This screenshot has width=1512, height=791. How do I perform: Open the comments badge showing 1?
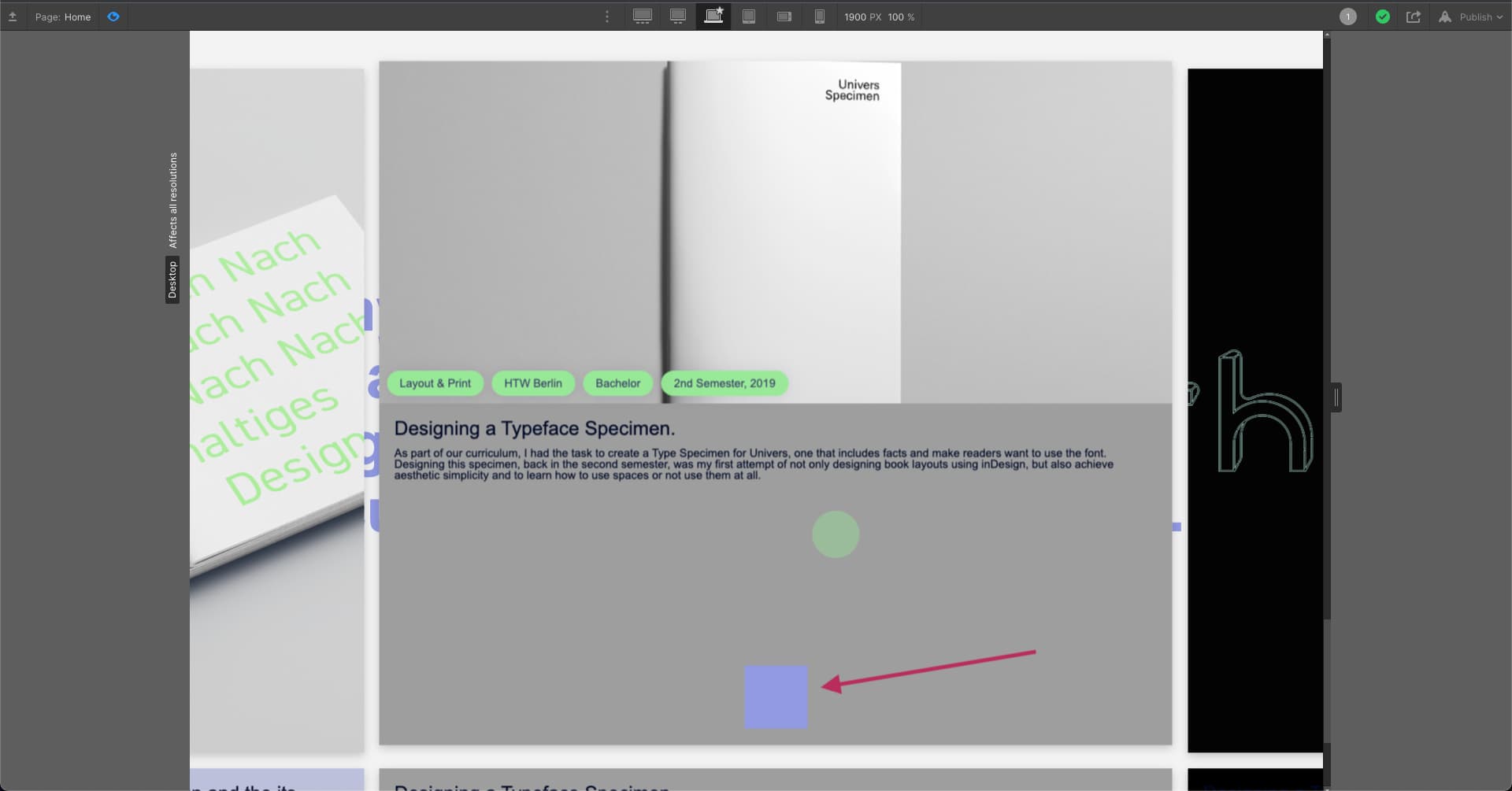[1348, 17]
